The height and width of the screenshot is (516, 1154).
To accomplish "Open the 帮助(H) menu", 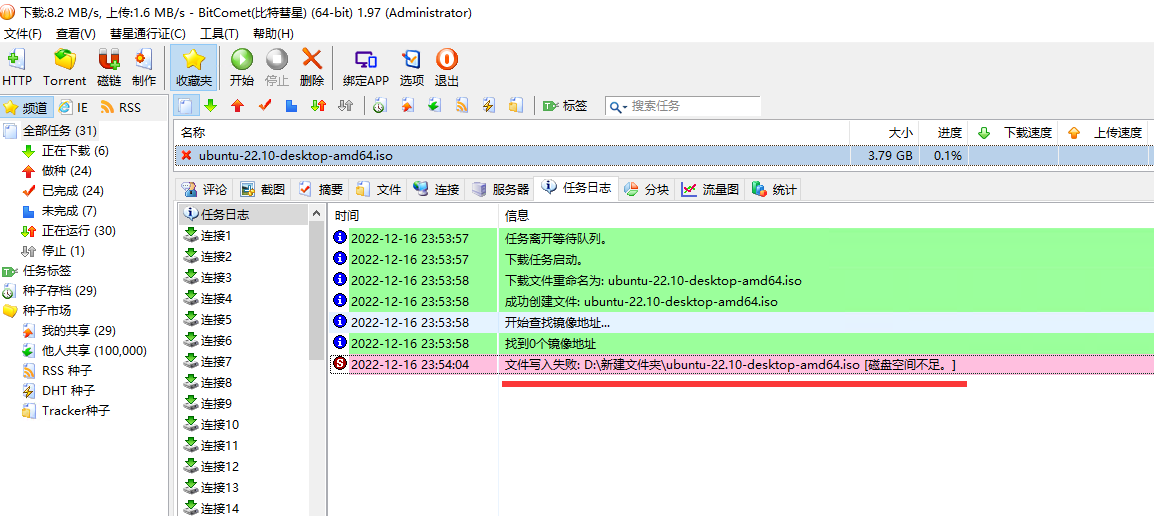I will pyautogui.click(x=273, y=34).
